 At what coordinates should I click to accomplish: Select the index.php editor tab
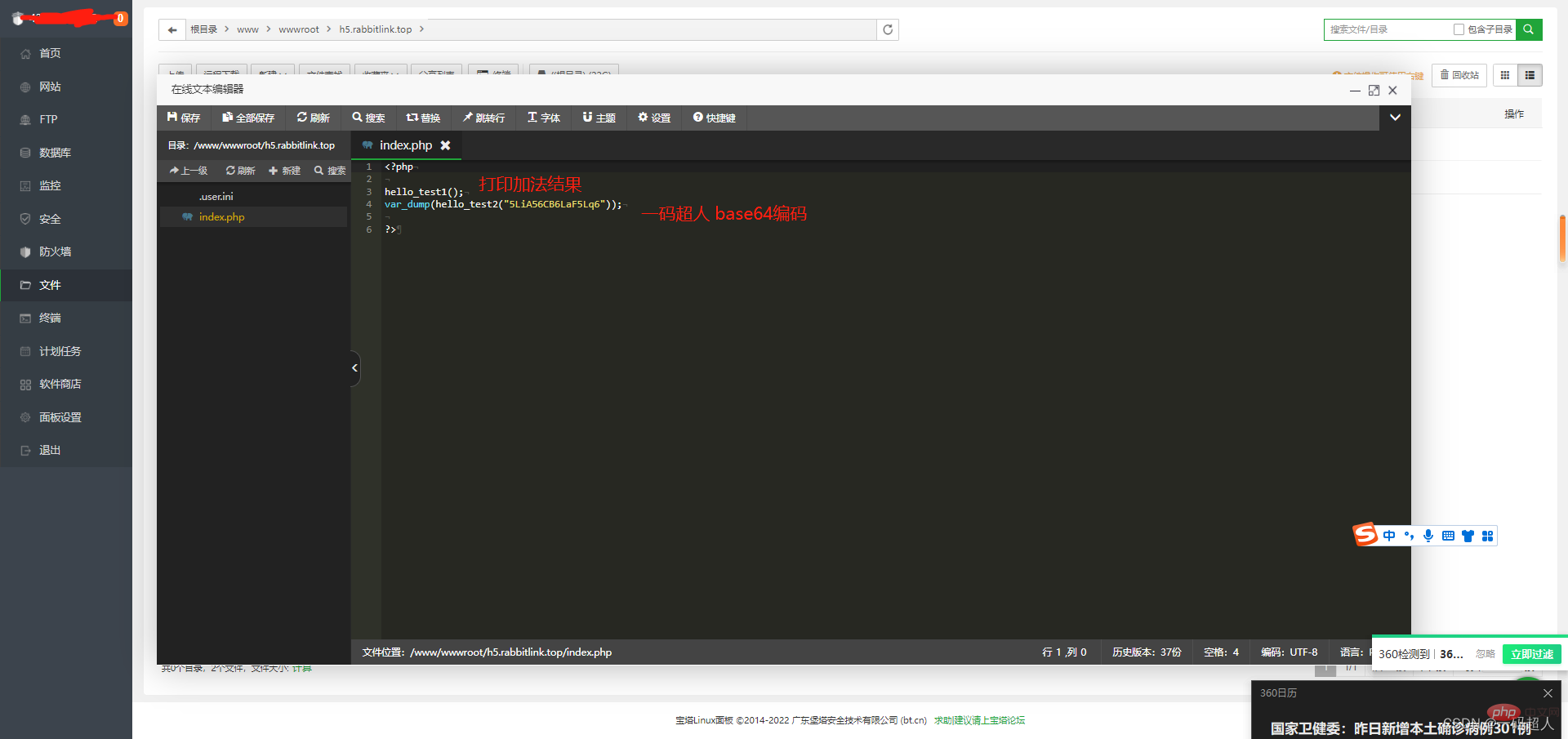point(406,145)
